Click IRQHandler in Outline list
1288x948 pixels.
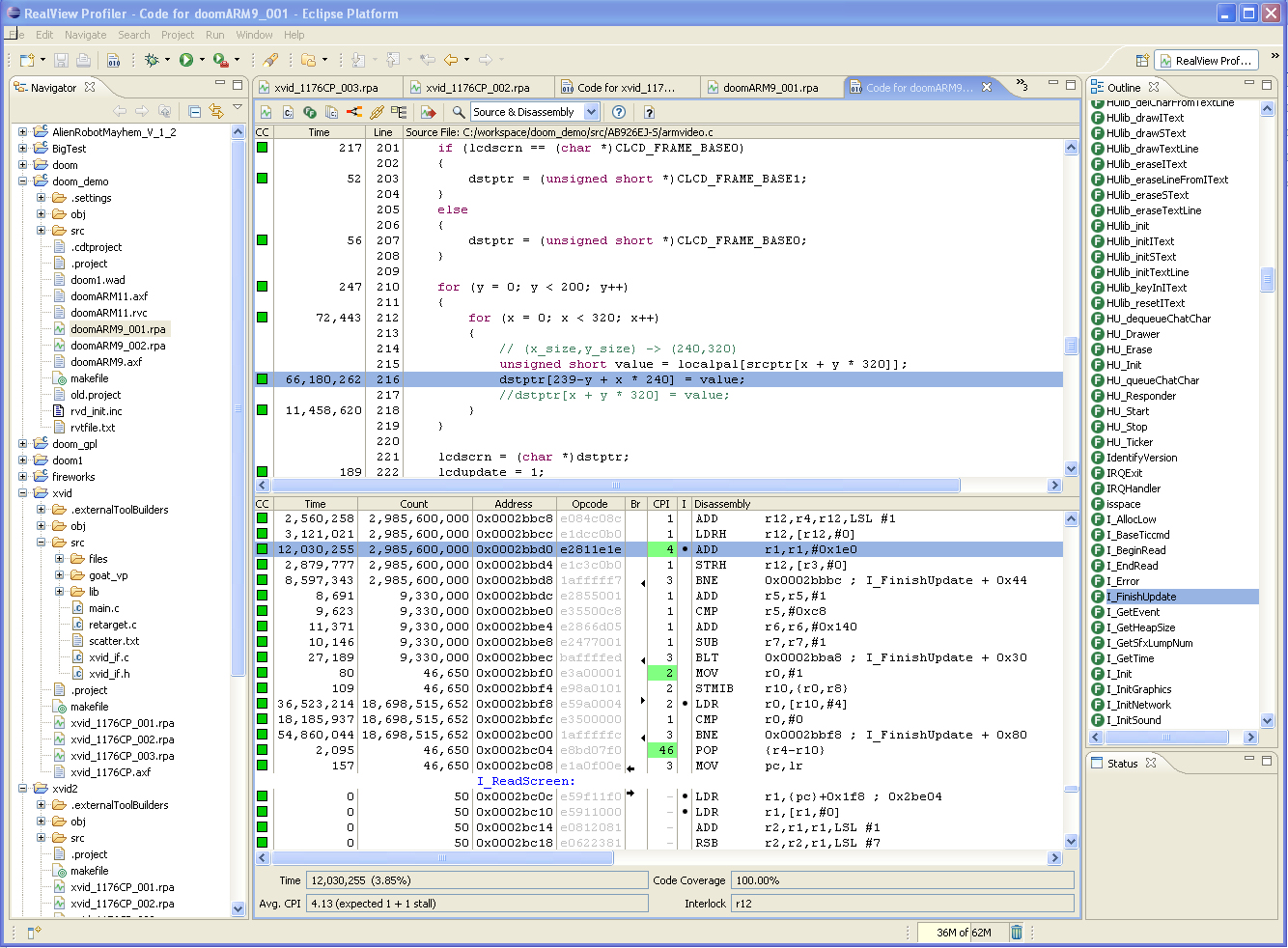click(1134, 488)
